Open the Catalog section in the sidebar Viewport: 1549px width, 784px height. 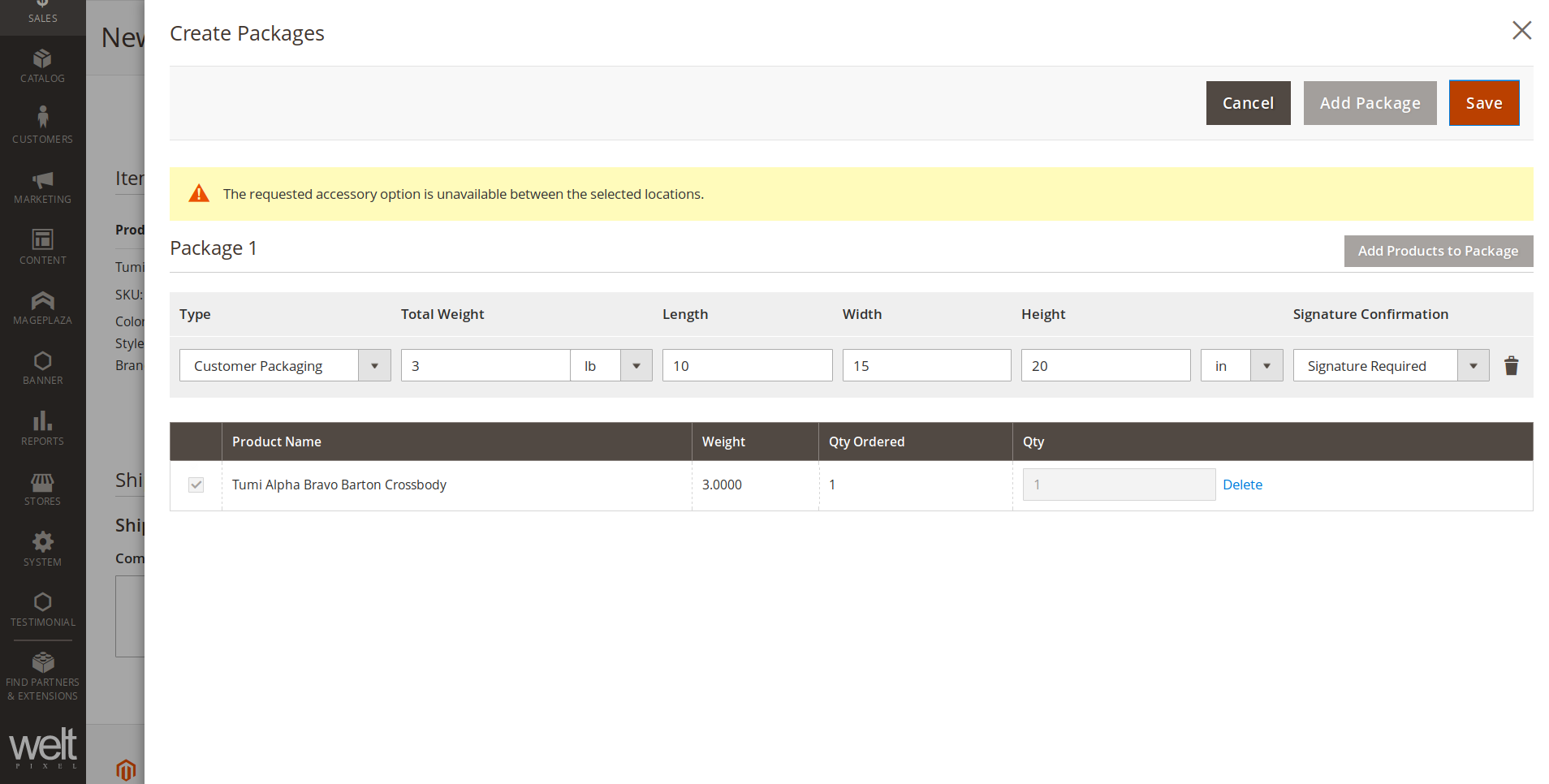point(42,65)
